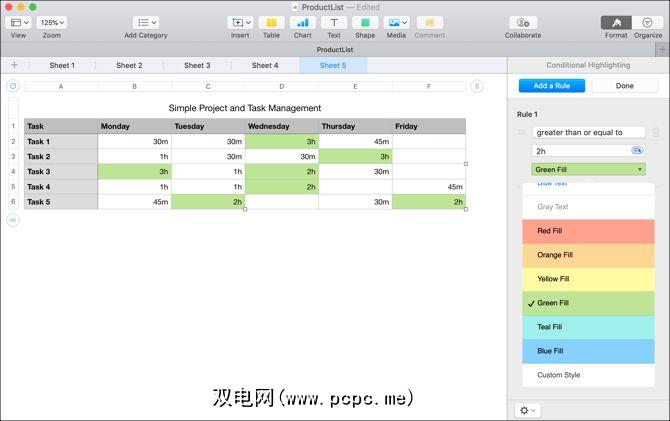Click the Table toolbar icon
Viewport: 670px width, 421px height.
click(271, 22)
